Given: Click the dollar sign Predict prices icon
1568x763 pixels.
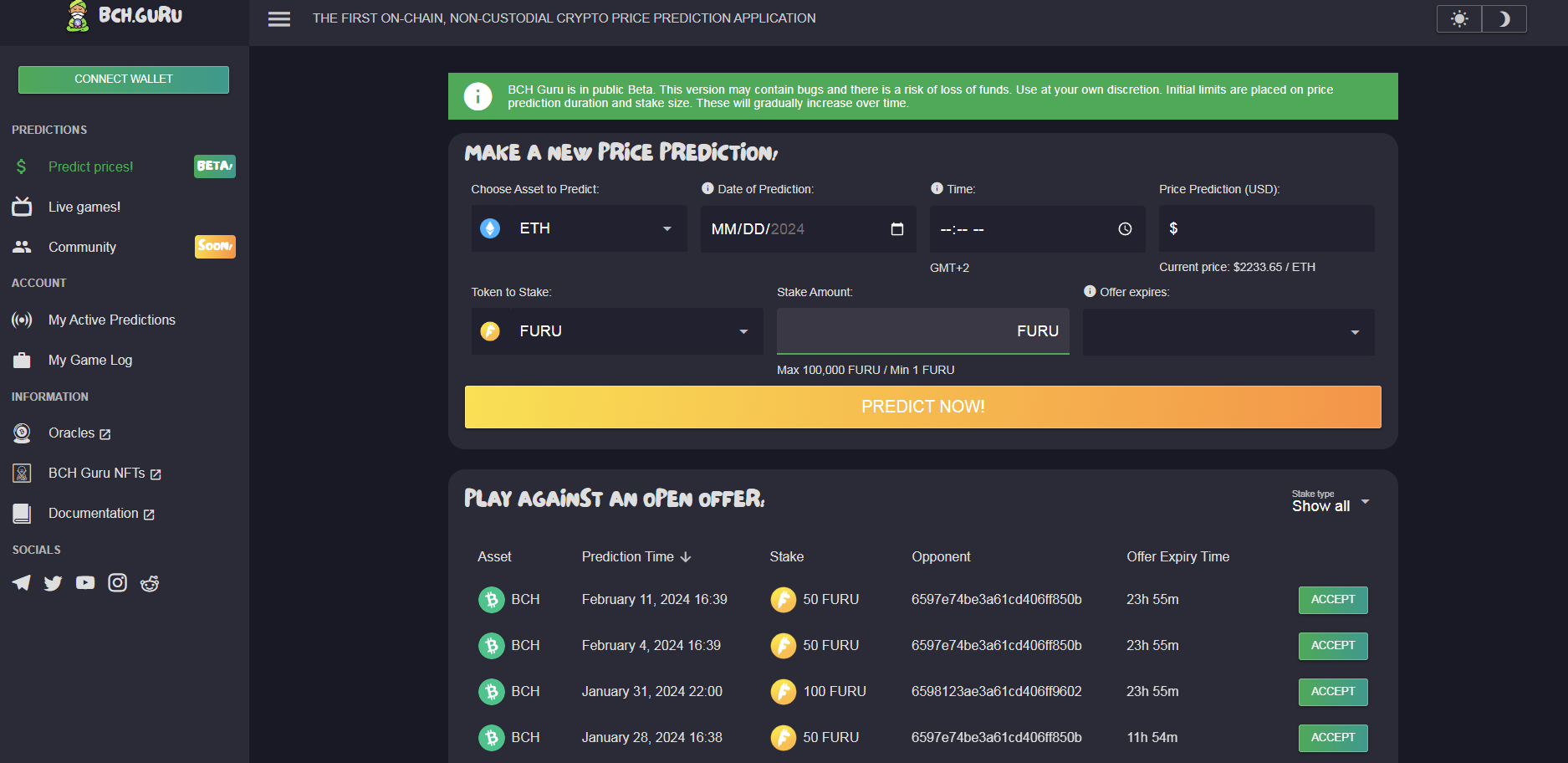Looking at the screenshot, I should (x=22, y=166).
